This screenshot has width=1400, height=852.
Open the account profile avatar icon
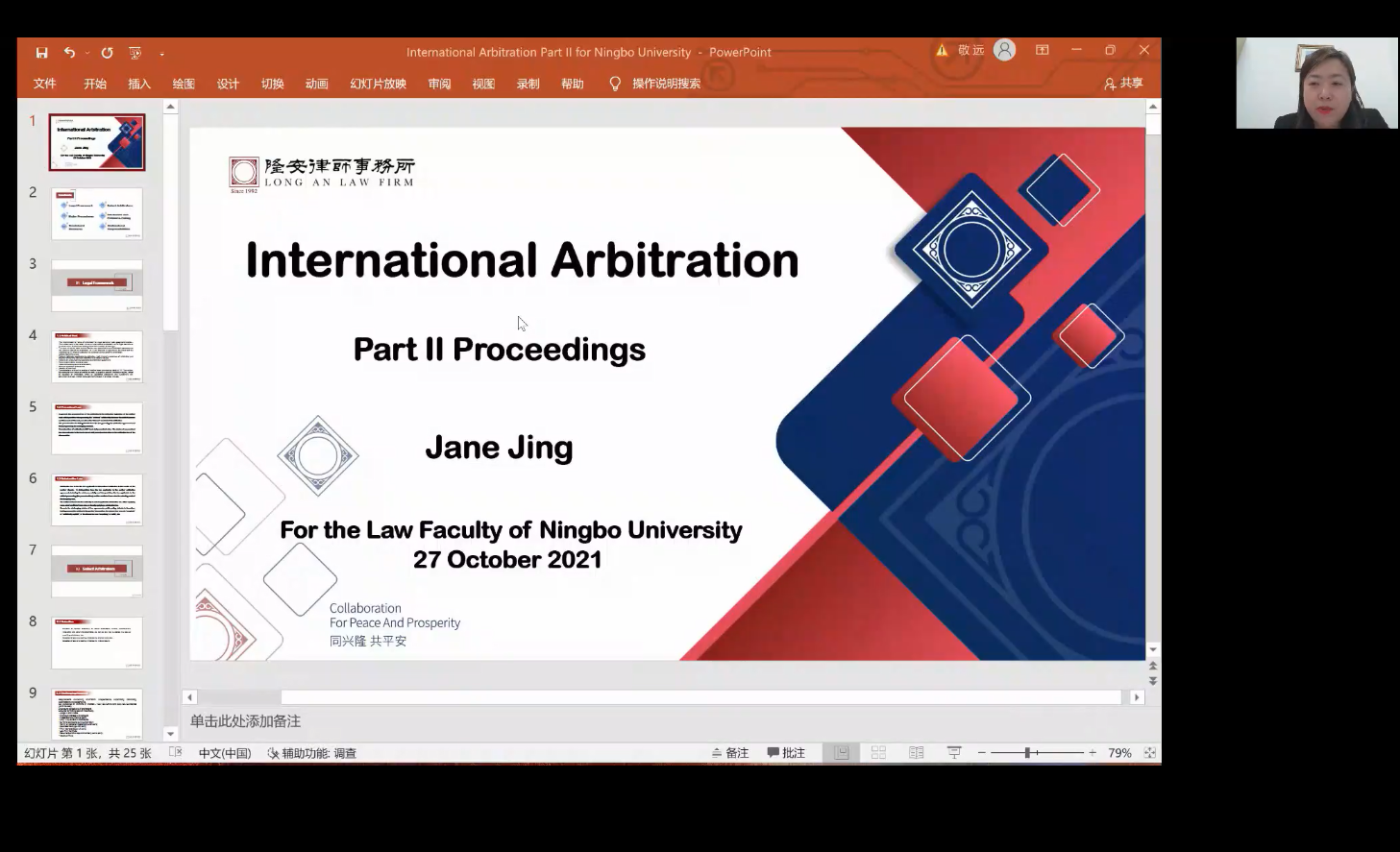(x=1004, y=50)
